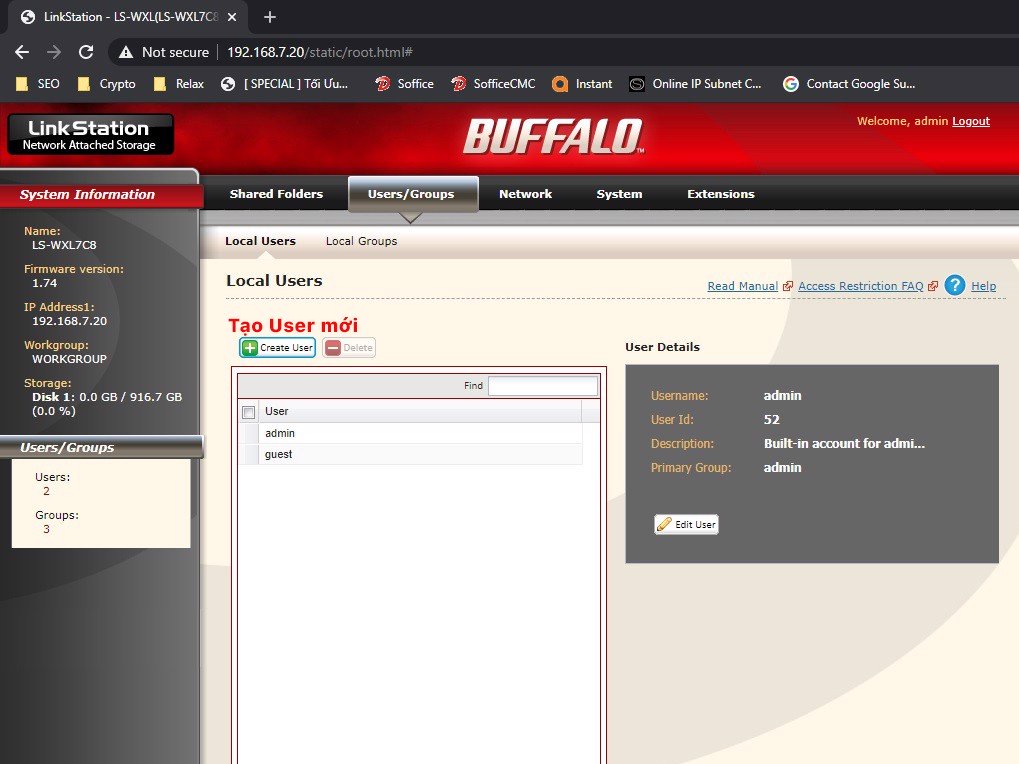This screenshot has width=1019, height=764.
Task: Click the LS-WXL7C8 device name
Action: 64,245
